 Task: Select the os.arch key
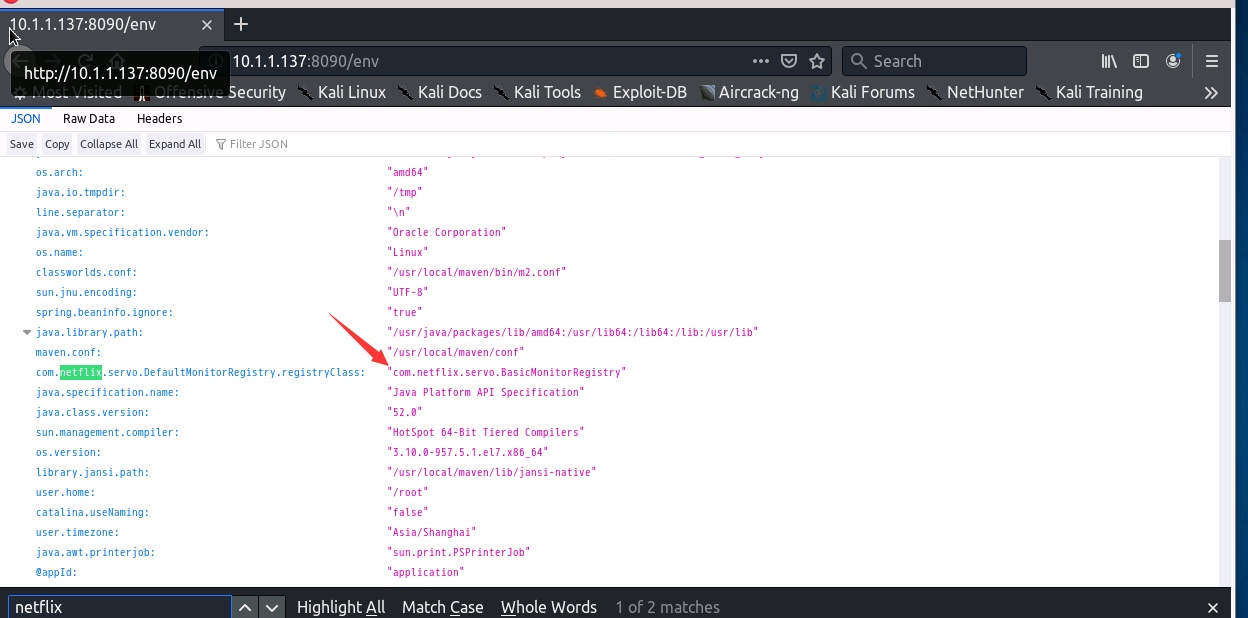coord(60,172)
